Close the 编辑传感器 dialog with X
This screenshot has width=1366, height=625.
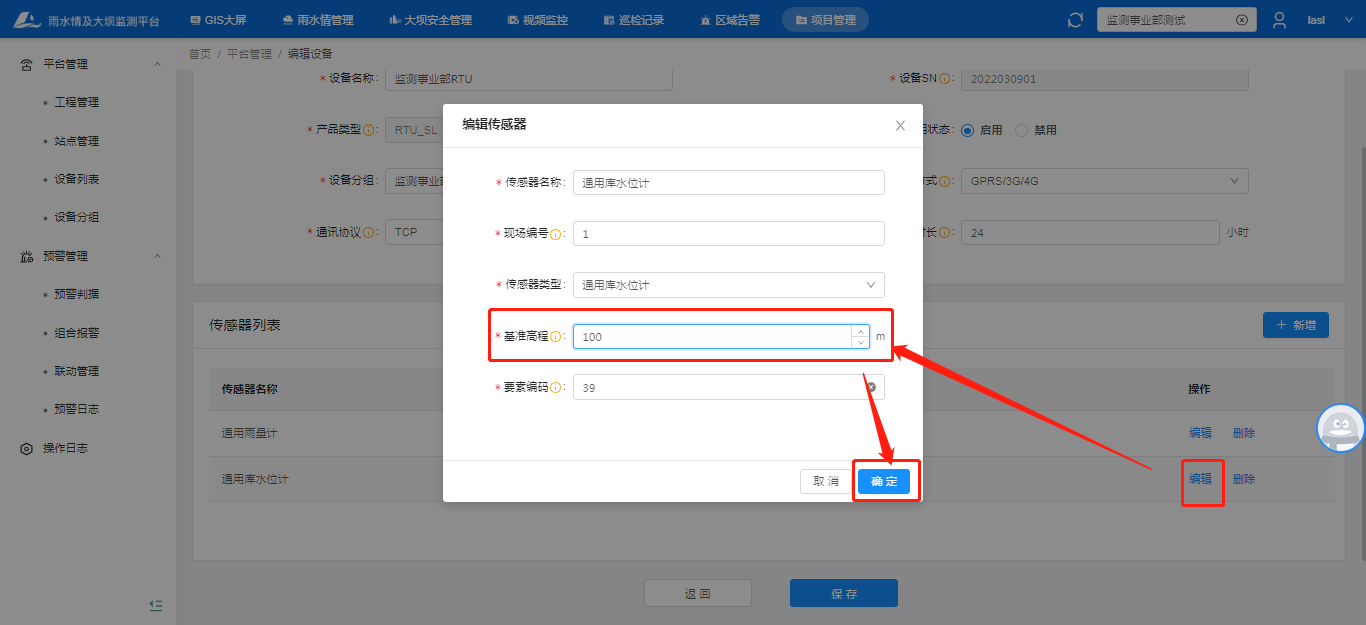(x=900, y=125)
